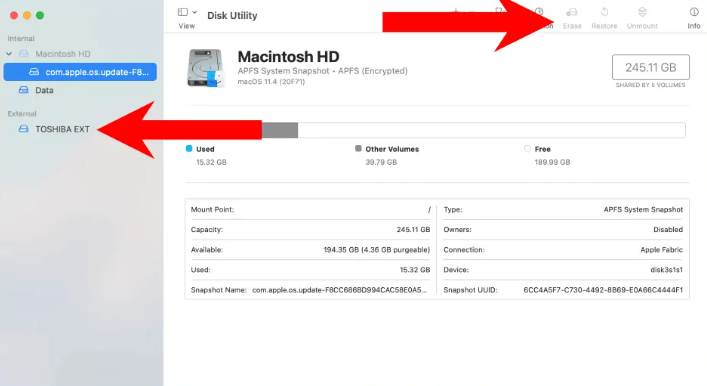The width and height of the screenshot is (707, 386).
Task: Collapse the Macintosh HD disclosure chevron
Action: (x=9, y=54)
